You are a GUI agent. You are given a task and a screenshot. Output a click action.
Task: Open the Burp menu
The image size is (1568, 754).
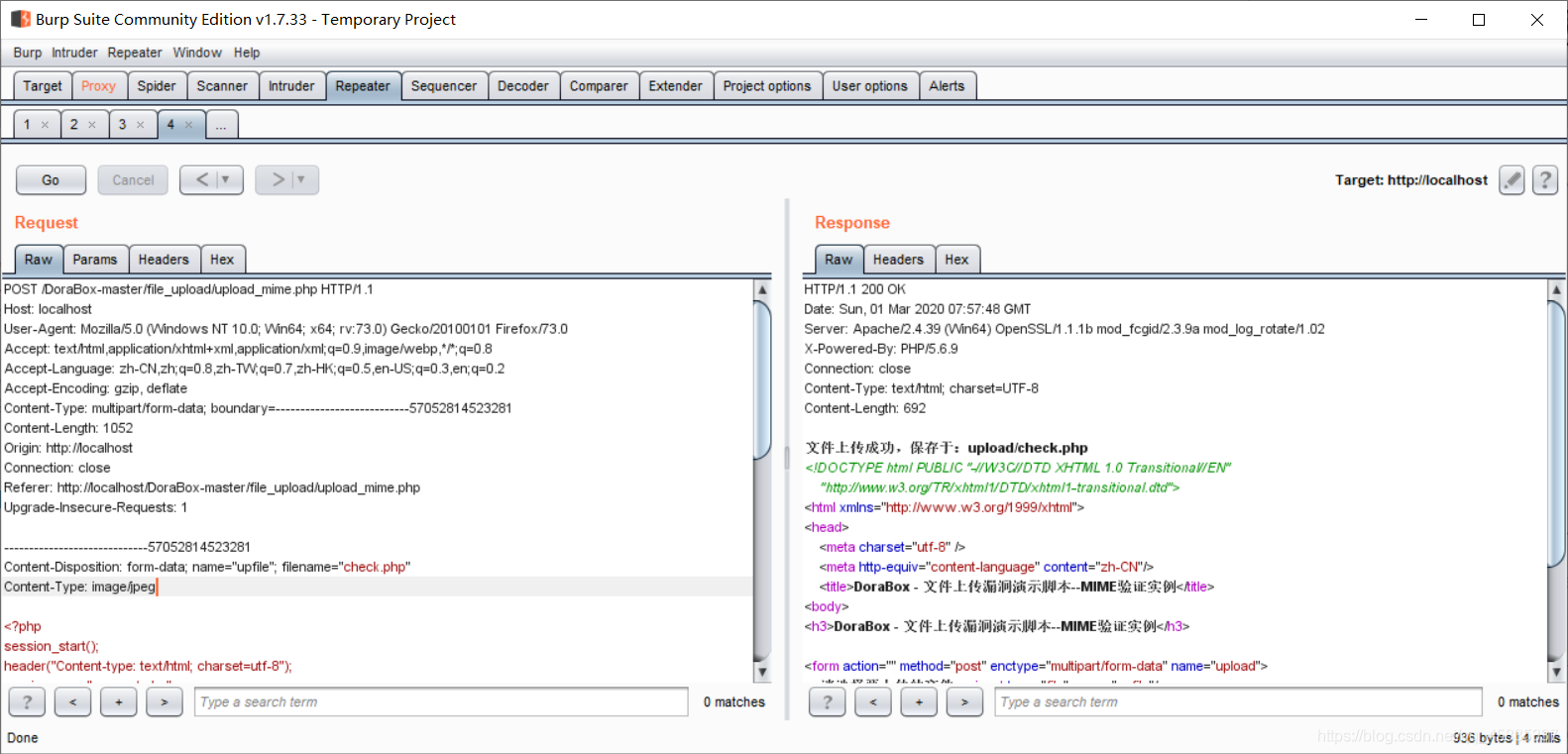(28, 53)
